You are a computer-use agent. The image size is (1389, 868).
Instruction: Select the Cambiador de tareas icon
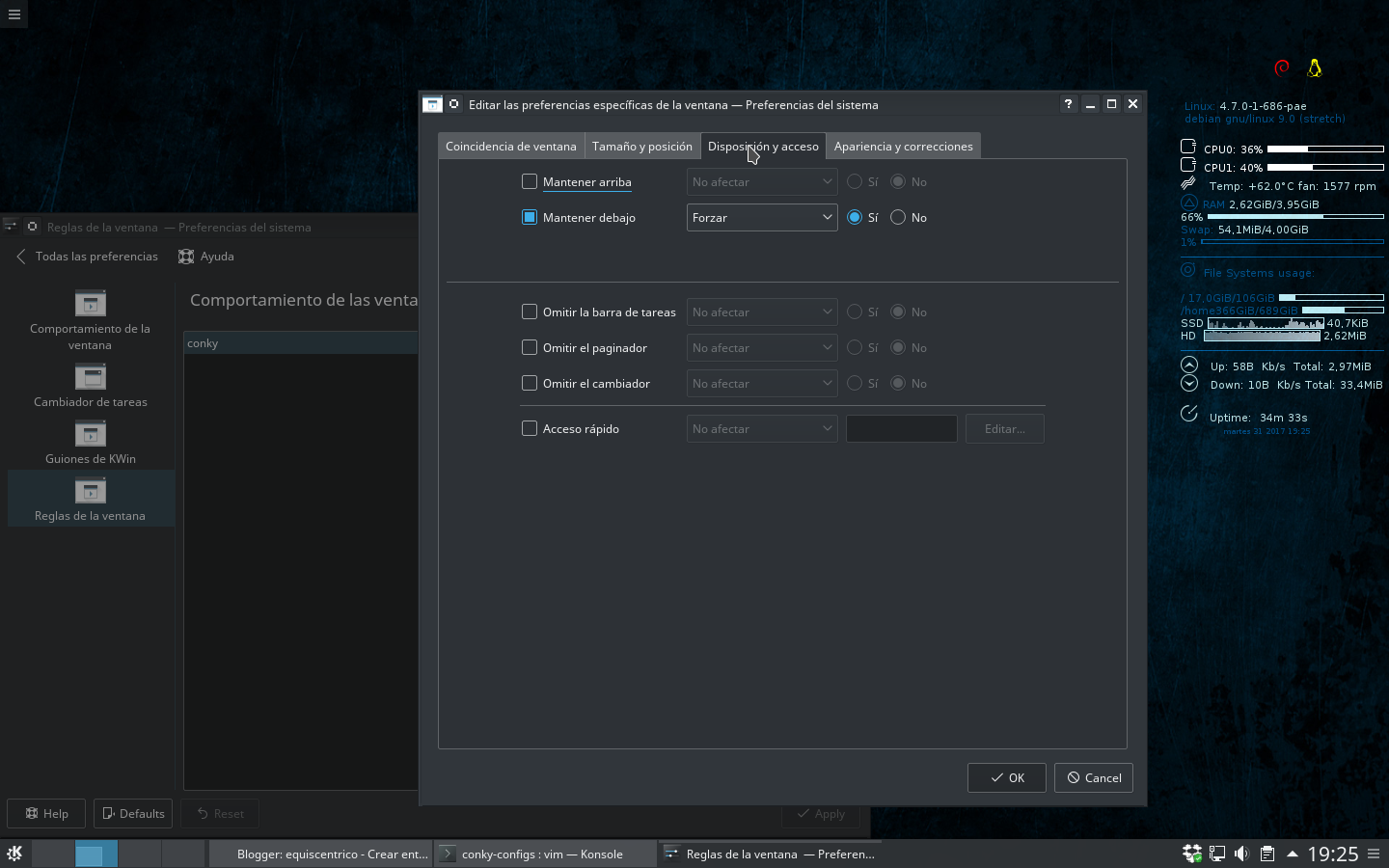pos(91,376)
